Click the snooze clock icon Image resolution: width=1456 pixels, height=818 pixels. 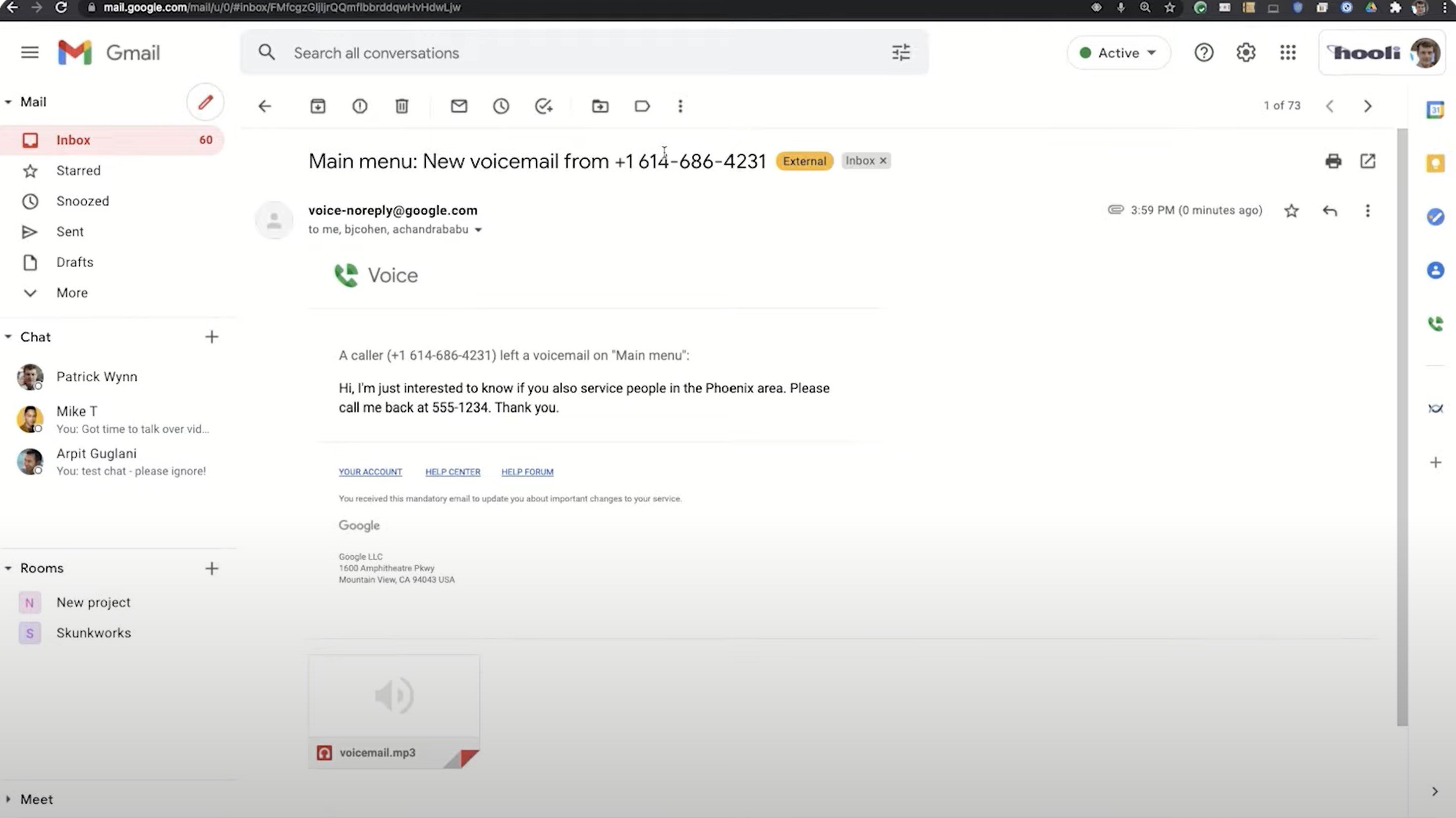[501, 106]
